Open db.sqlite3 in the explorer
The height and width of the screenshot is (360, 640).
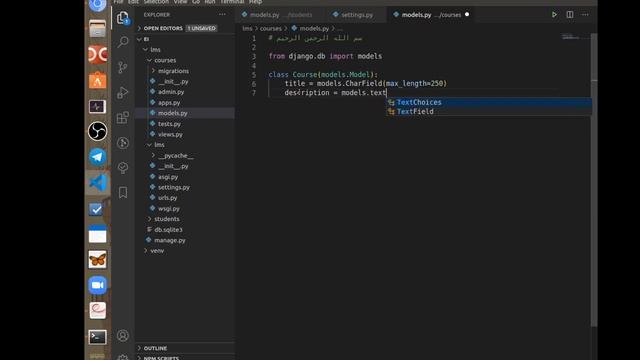pyautogui.click(x=168, y=229)
